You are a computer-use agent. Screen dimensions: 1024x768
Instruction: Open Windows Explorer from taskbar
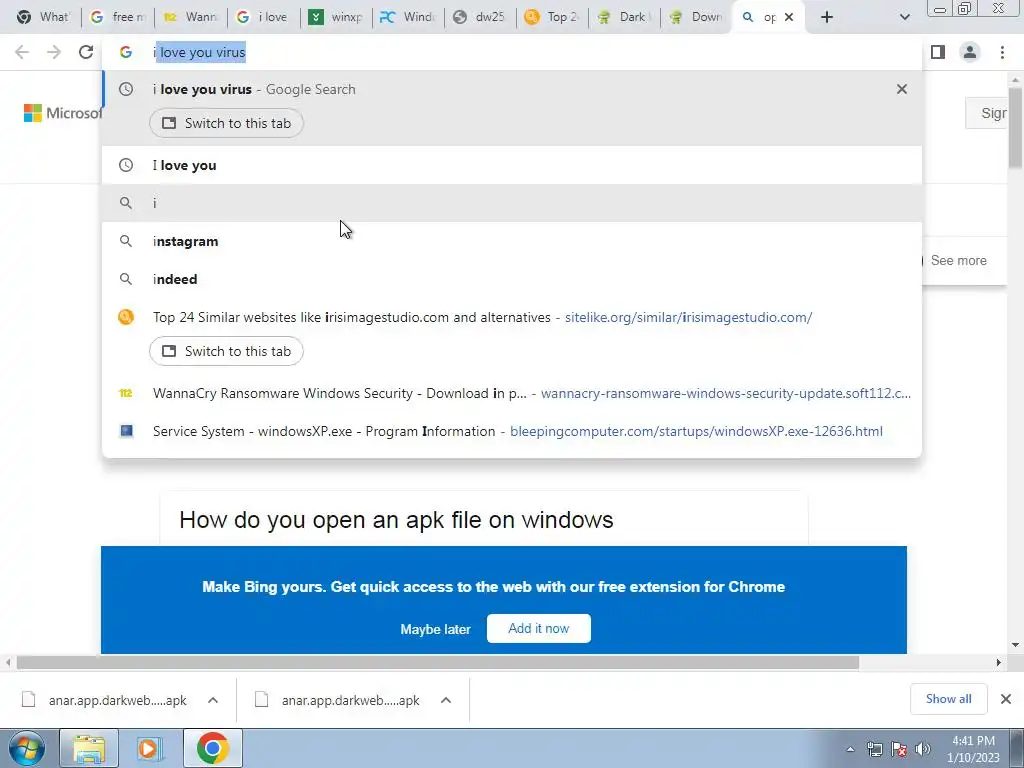[x=89, y=748]
